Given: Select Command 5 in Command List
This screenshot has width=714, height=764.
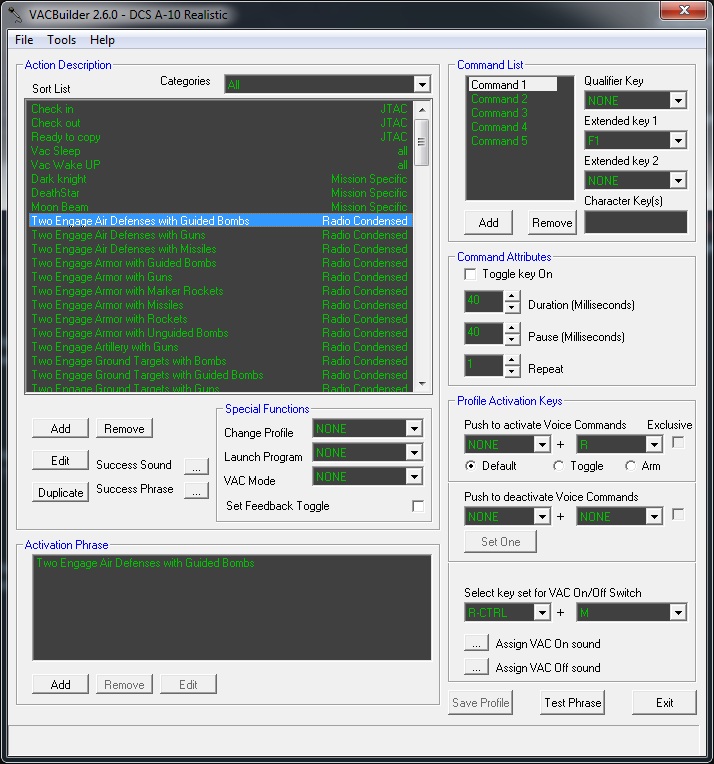Looking at the screenshot, I should pos(499,141).
